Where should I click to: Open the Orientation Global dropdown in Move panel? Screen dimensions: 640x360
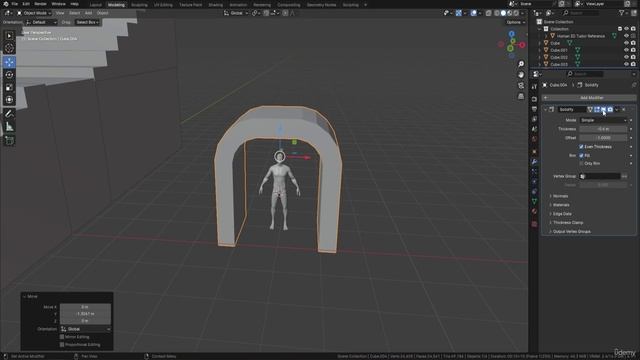[85, 329]
